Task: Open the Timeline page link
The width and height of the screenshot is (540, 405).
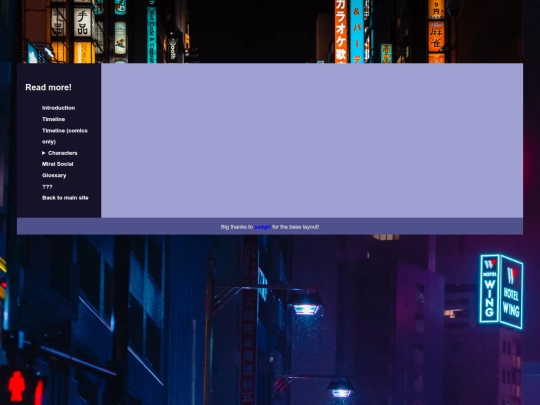Action: (x=53, y=119)
